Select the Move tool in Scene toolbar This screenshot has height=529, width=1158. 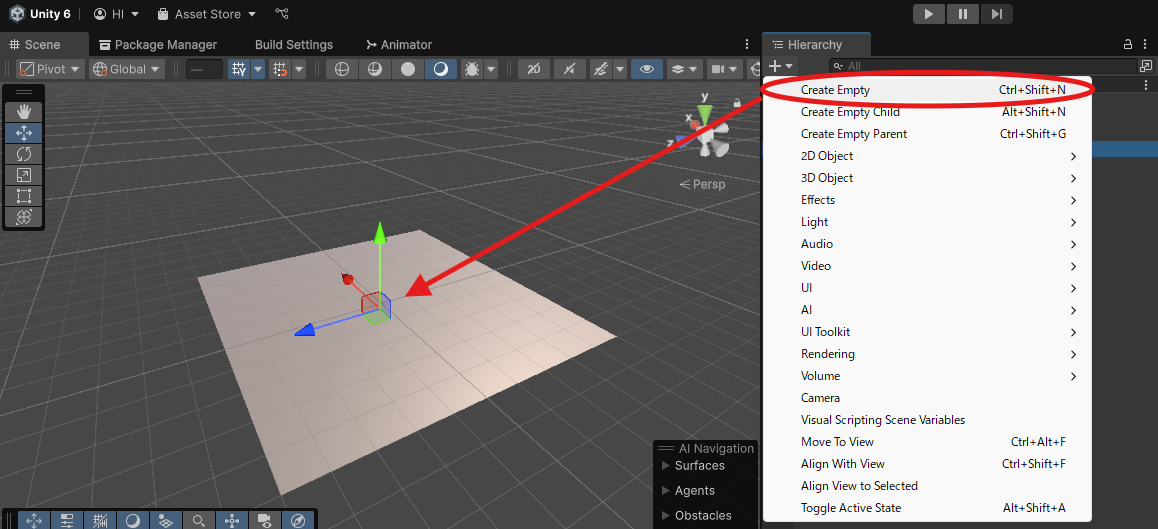(24, 133)
